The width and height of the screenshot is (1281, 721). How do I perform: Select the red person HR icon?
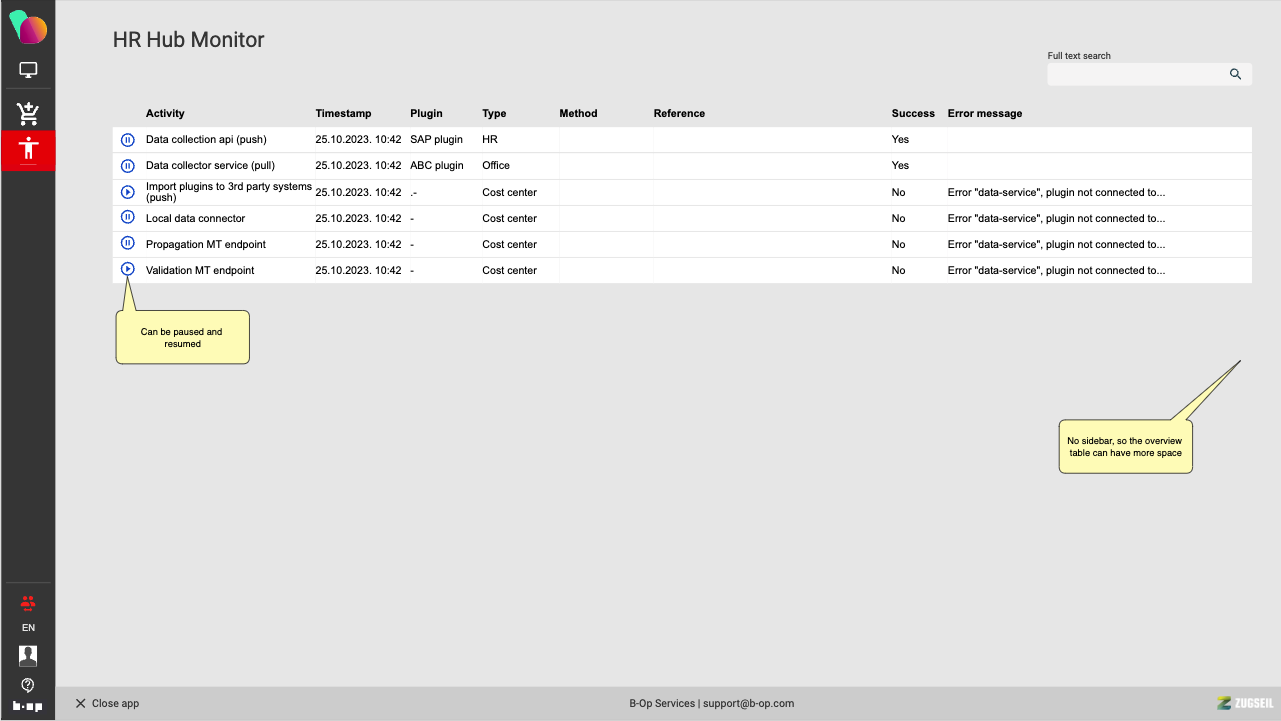coord(28,150)
